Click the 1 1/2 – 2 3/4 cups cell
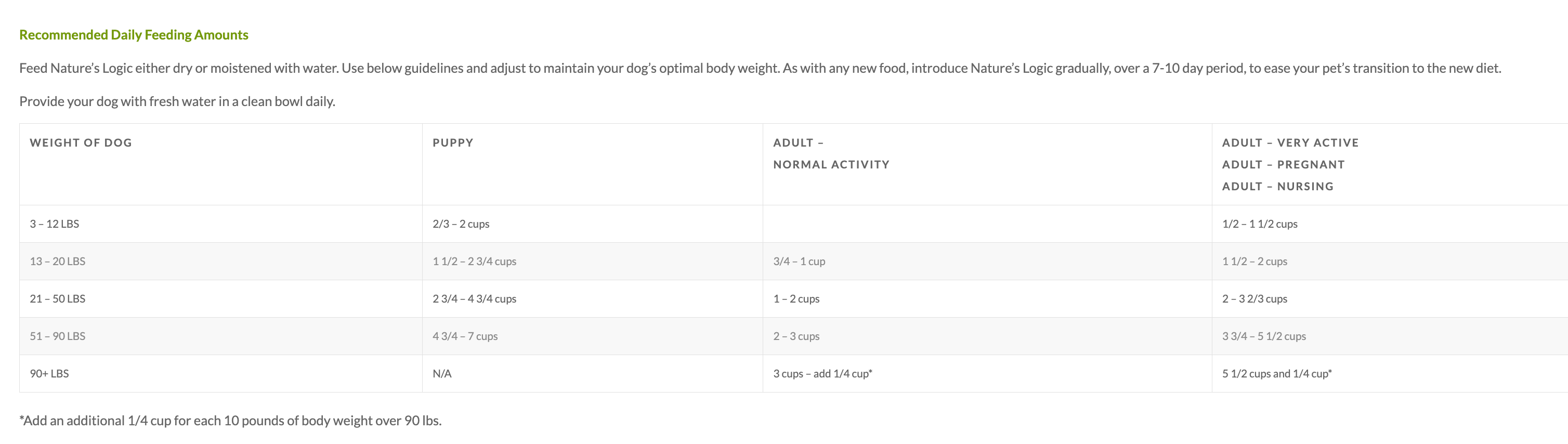The image size is (1568, 444). coord(474,262)
